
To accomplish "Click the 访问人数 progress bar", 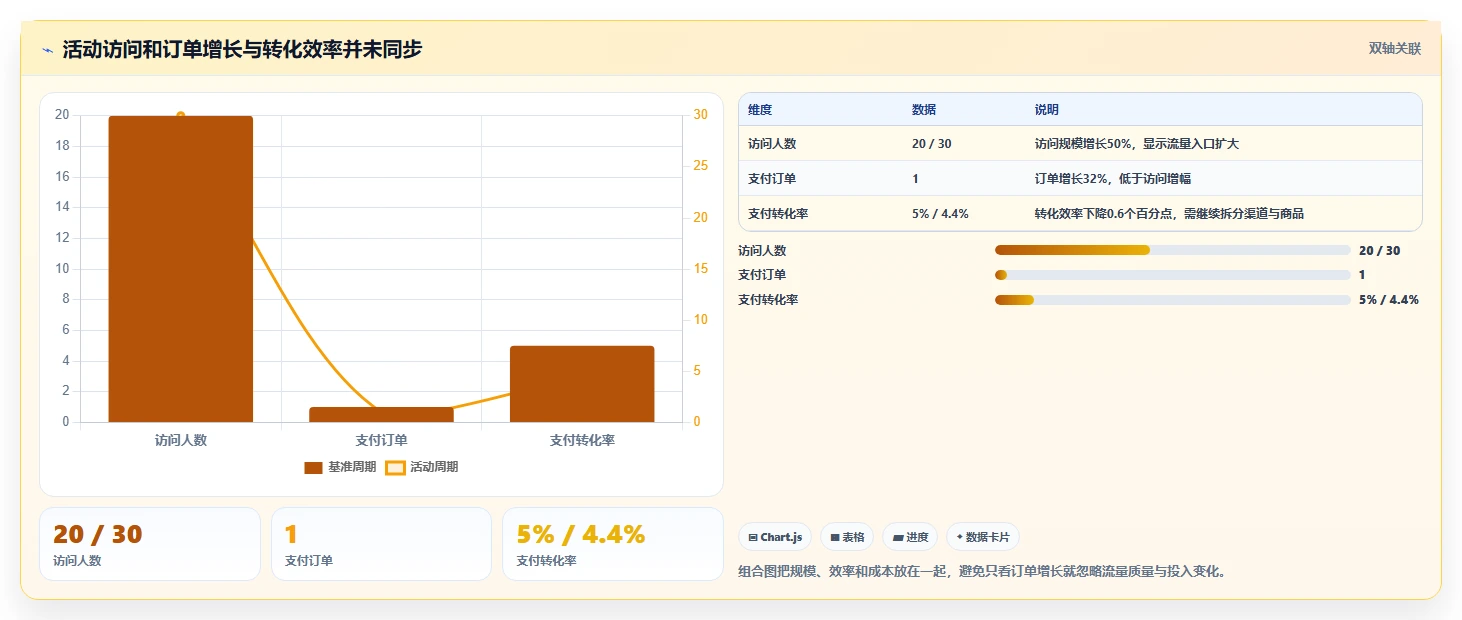I will (1173, 251).
